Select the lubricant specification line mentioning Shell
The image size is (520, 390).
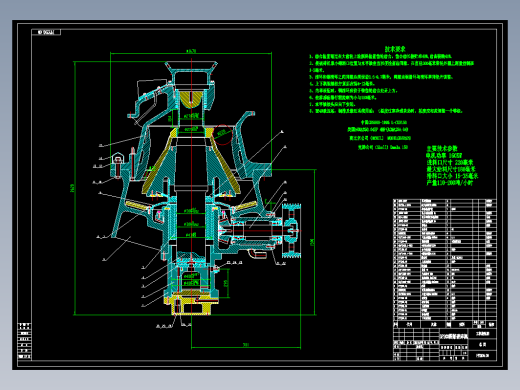tap(383, 147)
